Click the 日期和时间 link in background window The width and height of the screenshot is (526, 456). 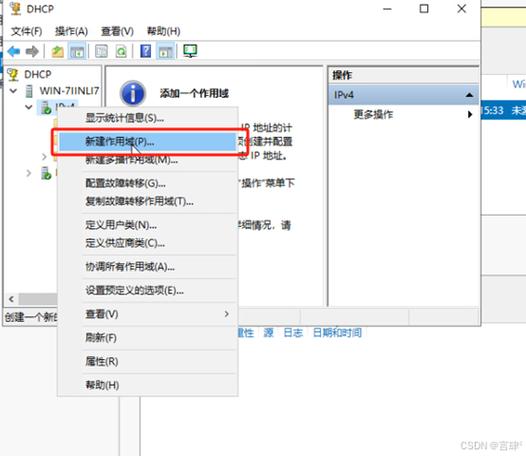337,333
